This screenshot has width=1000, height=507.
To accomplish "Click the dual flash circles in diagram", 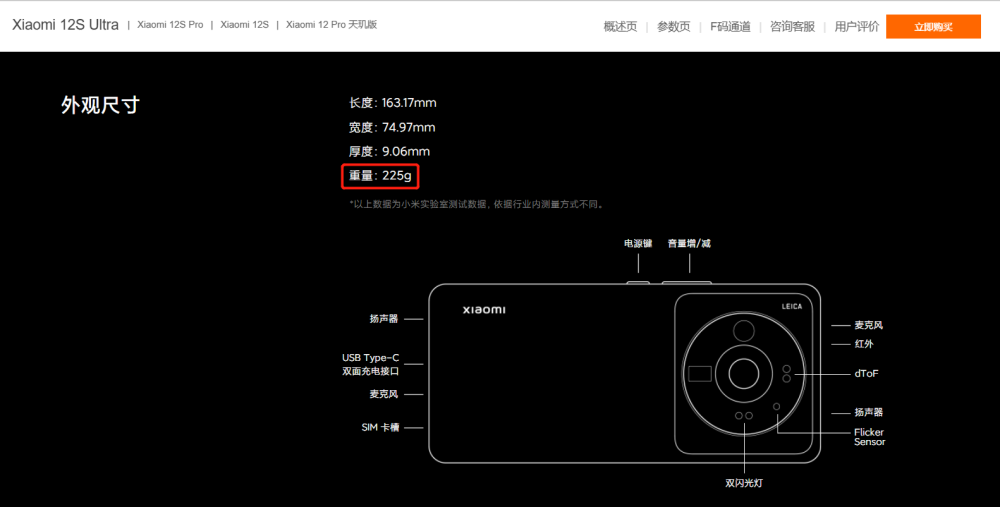I will click(744, 416).
